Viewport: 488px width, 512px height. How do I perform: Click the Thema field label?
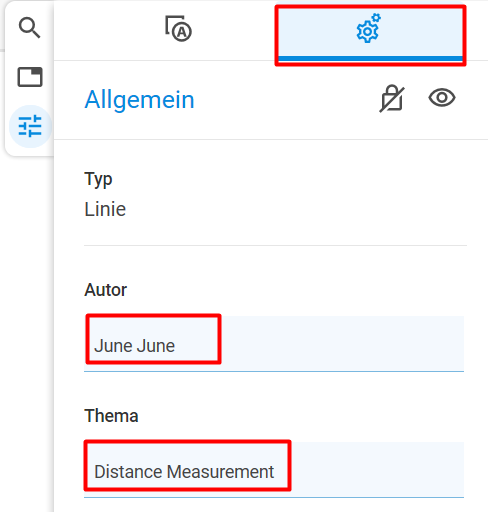(111, 416)
